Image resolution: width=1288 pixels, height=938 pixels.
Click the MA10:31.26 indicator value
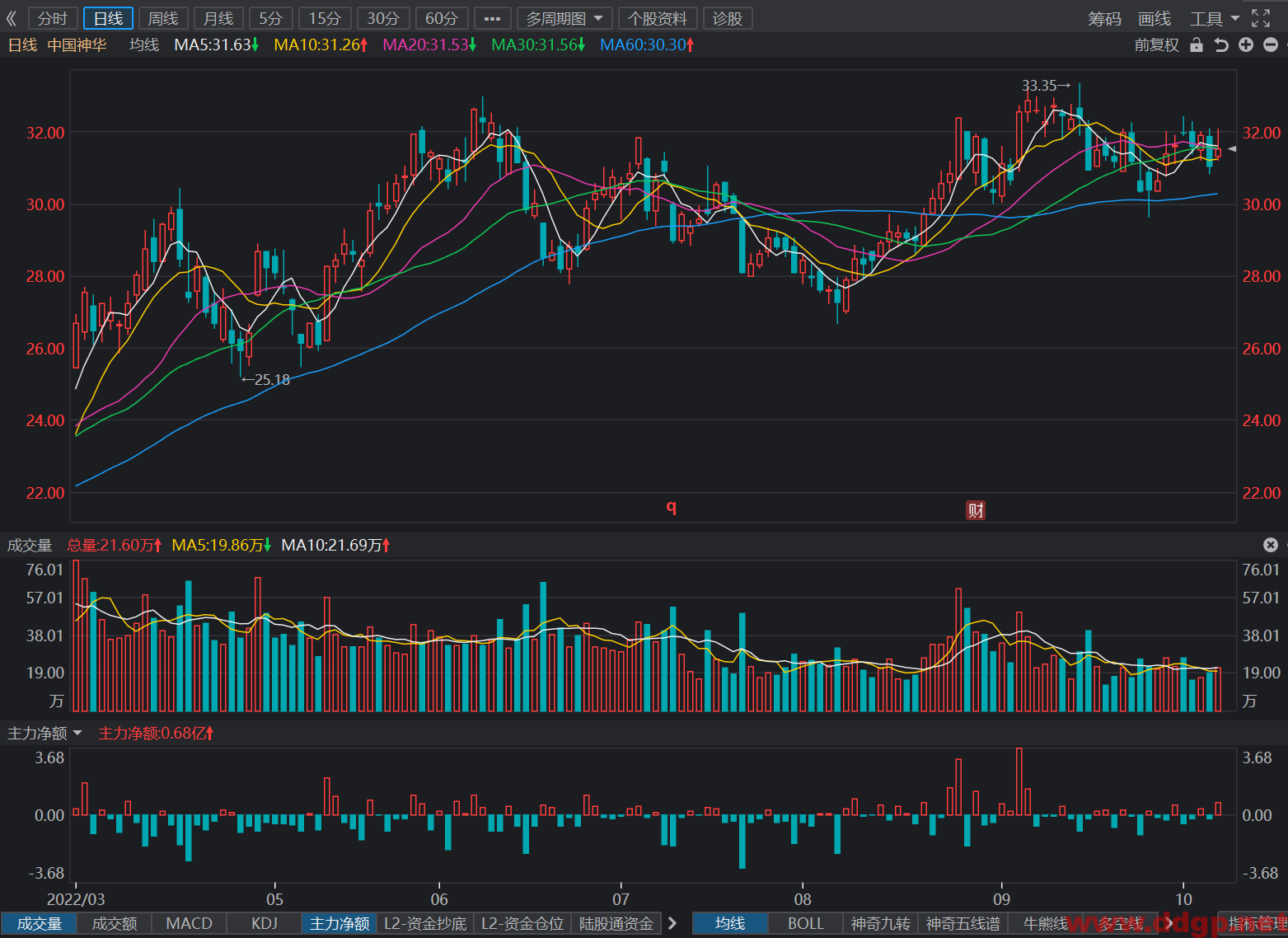(321, 45)
